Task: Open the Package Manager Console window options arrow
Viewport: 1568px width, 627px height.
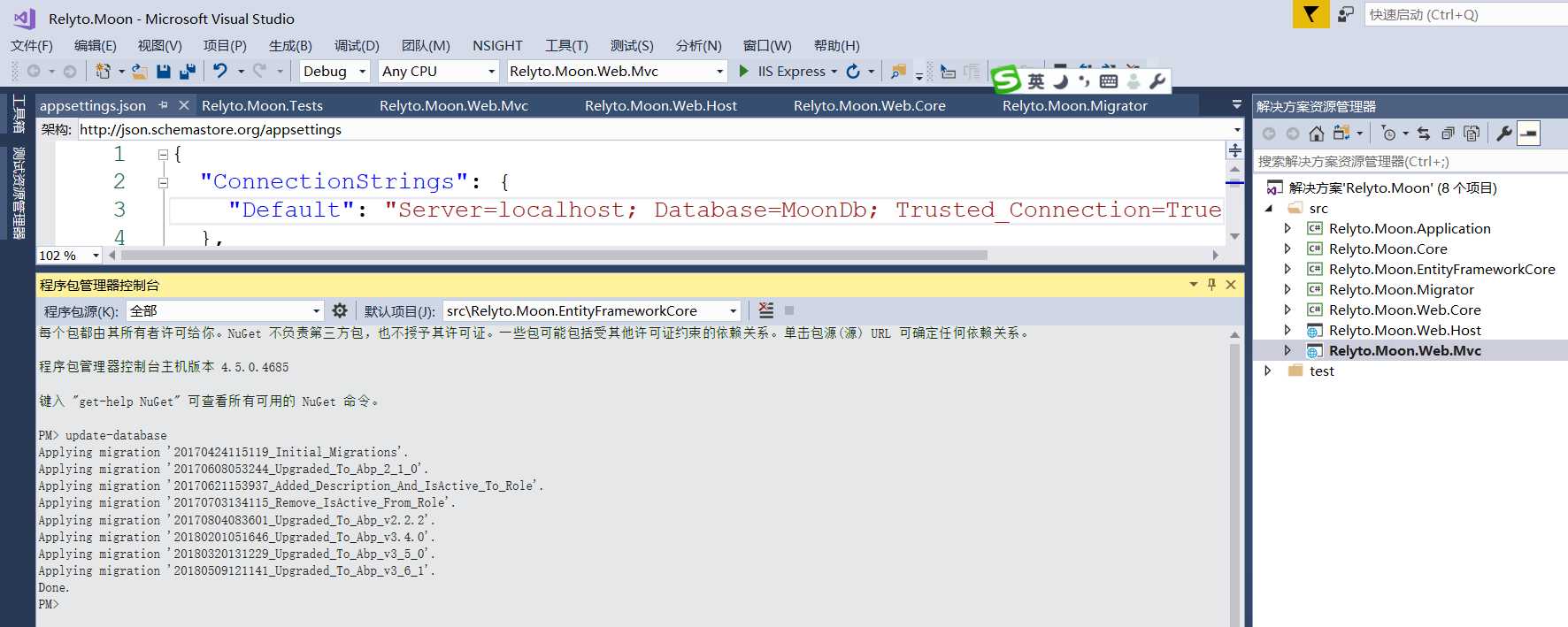Action: 1193,285
